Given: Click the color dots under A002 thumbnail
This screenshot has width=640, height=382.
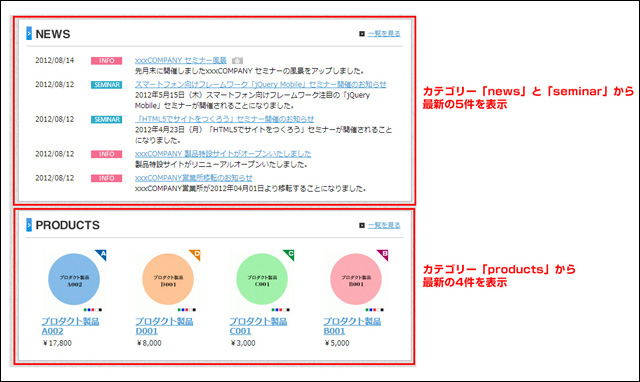Looking at the screenshot, I should [x=93, y=310].
